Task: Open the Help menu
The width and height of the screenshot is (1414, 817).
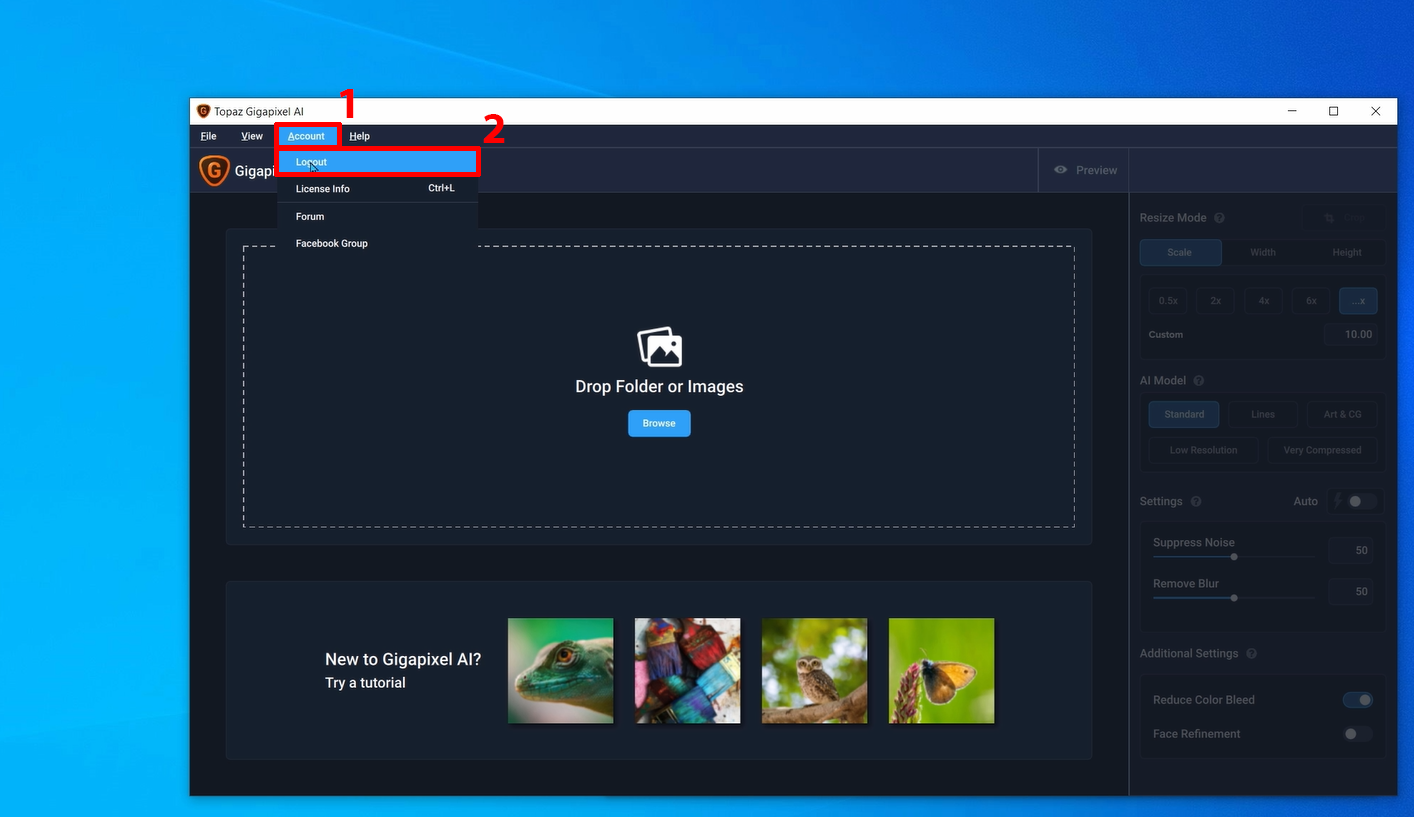Action: [x=359, y=136]
